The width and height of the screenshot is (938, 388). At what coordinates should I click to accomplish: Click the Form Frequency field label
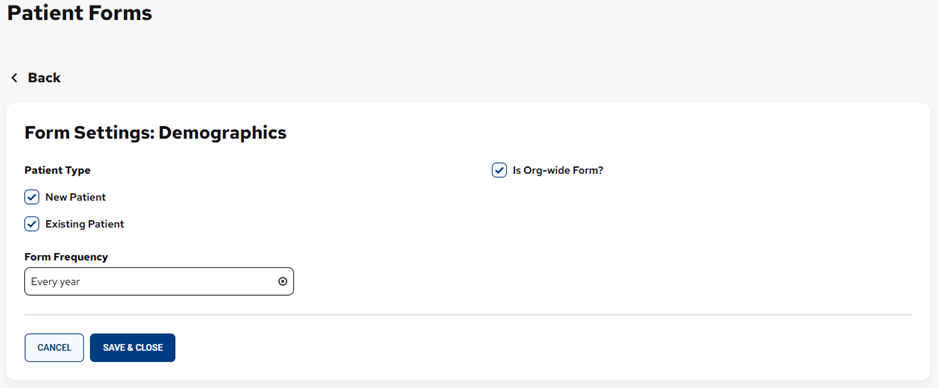[x=66, y=256]
